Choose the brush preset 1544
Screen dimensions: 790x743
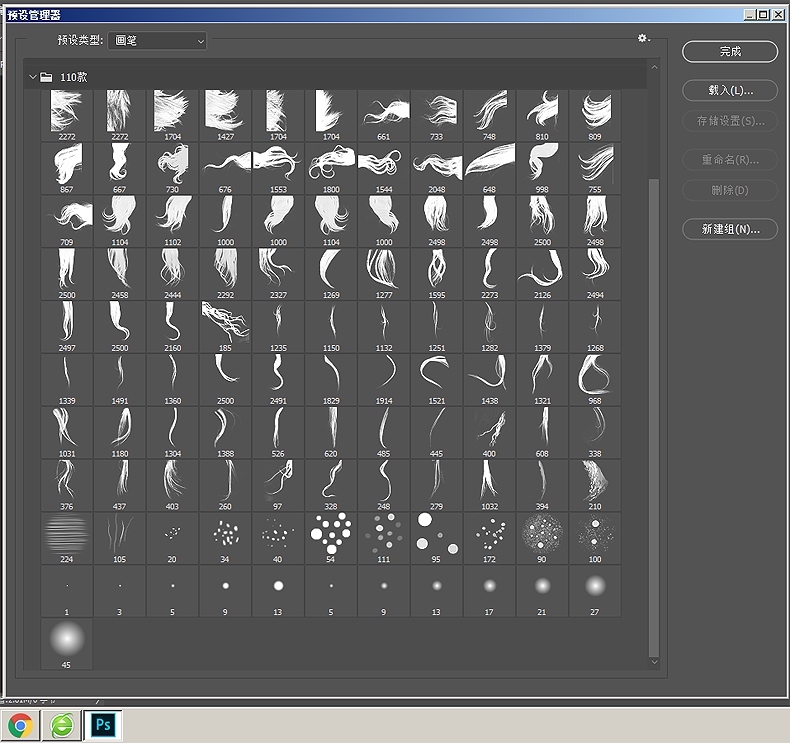click(x=383, y=168)
